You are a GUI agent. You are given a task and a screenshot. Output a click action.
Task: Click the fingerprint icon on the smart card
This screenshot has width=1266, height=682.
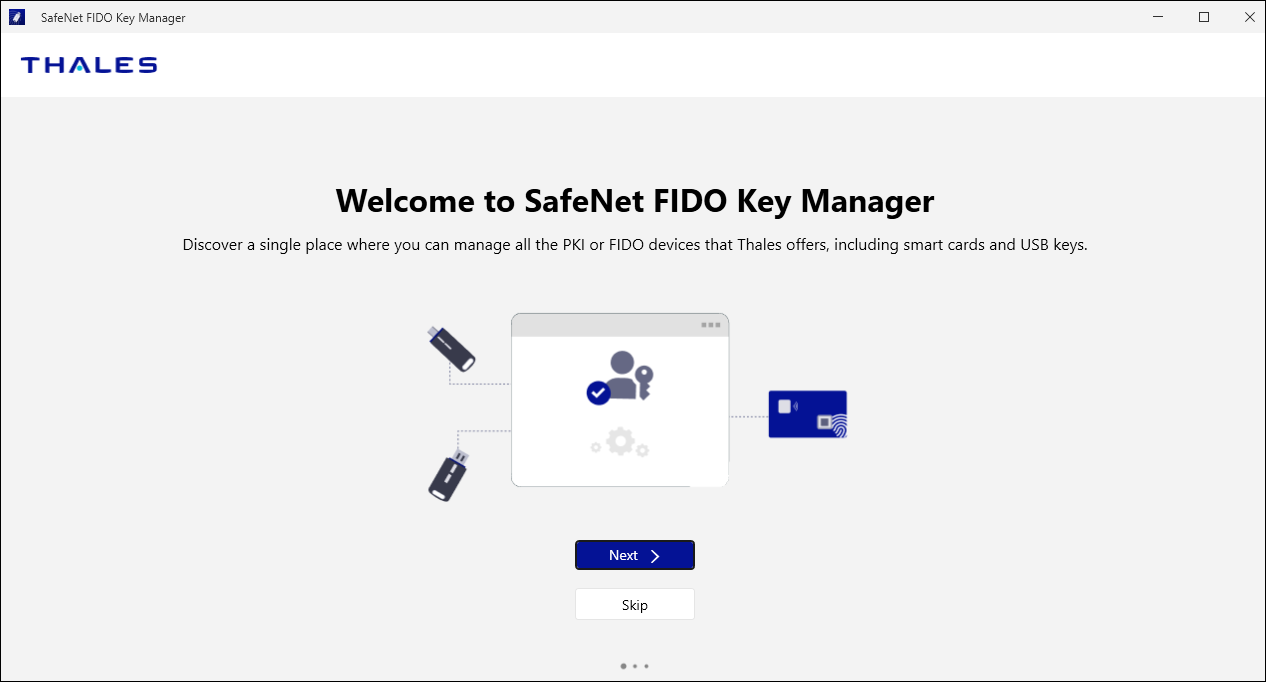pyautogui.click(x=838, y=427)
